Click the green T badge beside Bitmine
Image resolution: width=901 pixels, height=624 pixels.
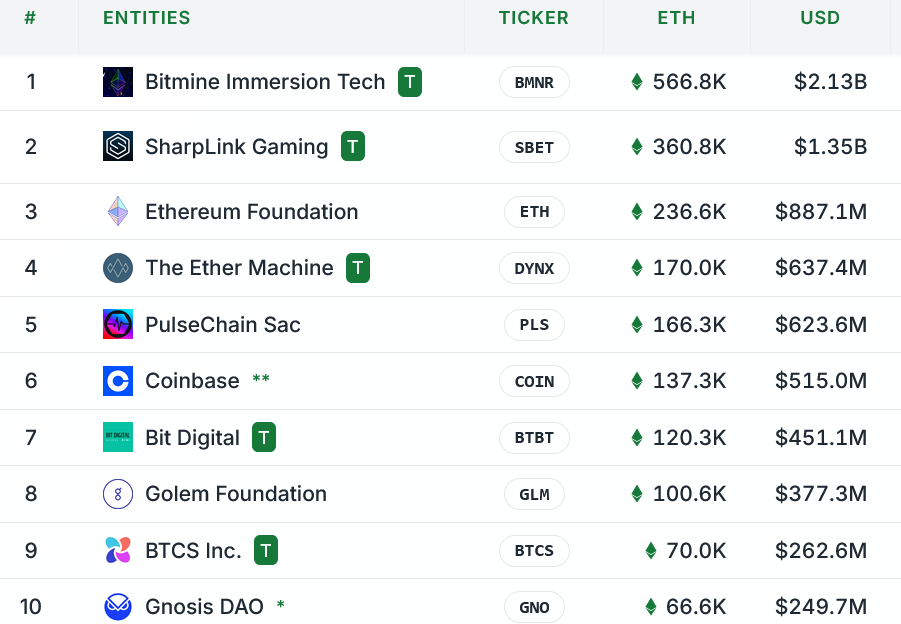point(410,82)
